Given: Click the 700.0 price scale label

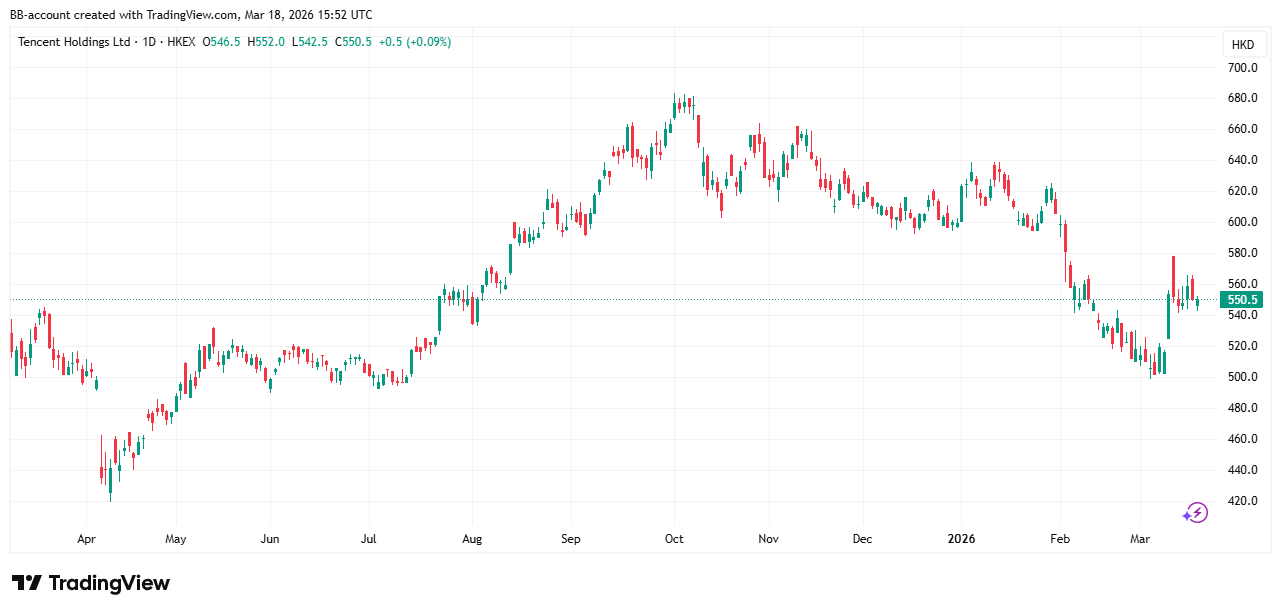Looking at the screenshot, I should click(x=1242, y=68).
